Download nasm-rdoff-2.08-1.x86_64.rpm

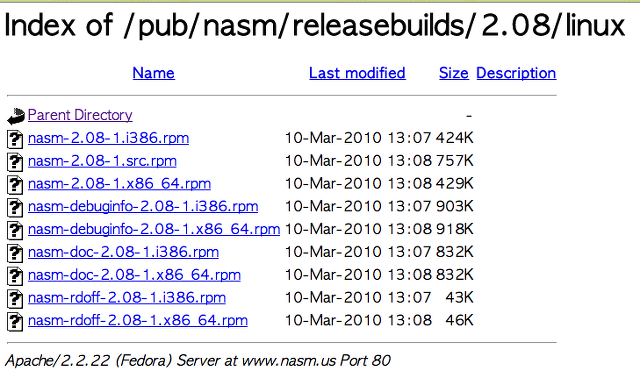138,321
